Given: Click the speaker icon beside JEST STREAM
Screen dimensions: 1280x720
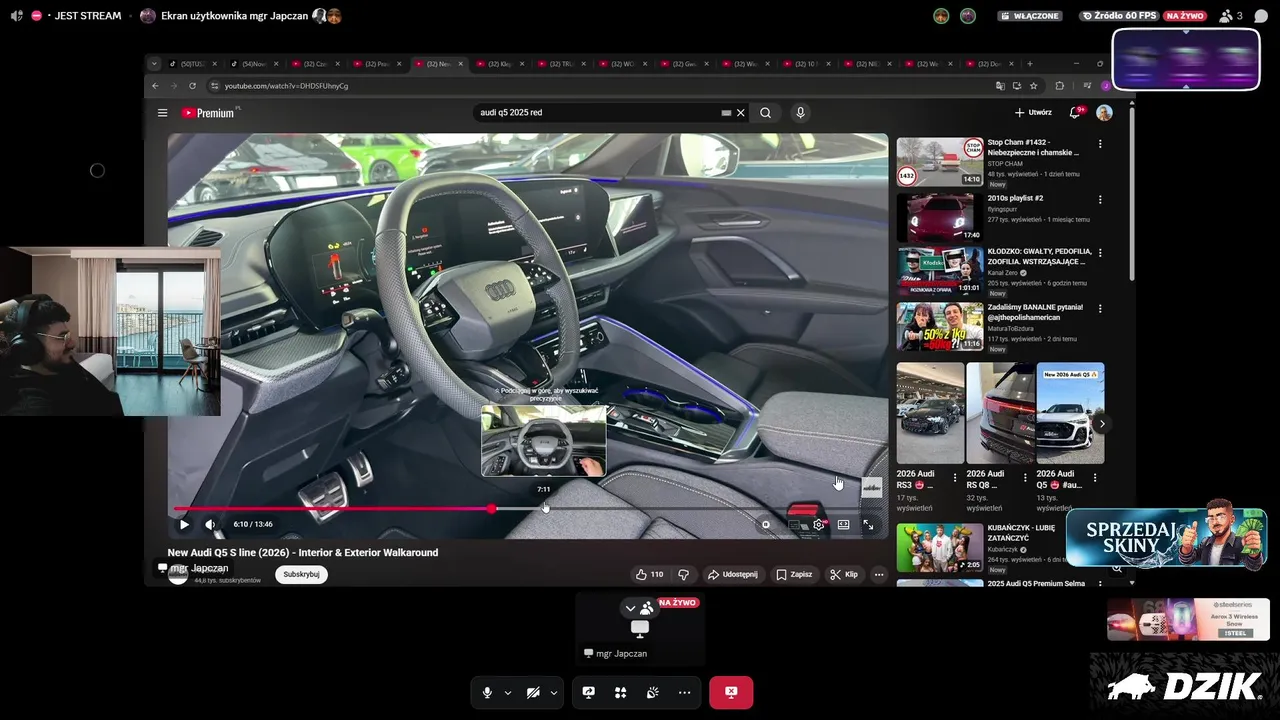Looking at the screenshot, I should 16,16.
